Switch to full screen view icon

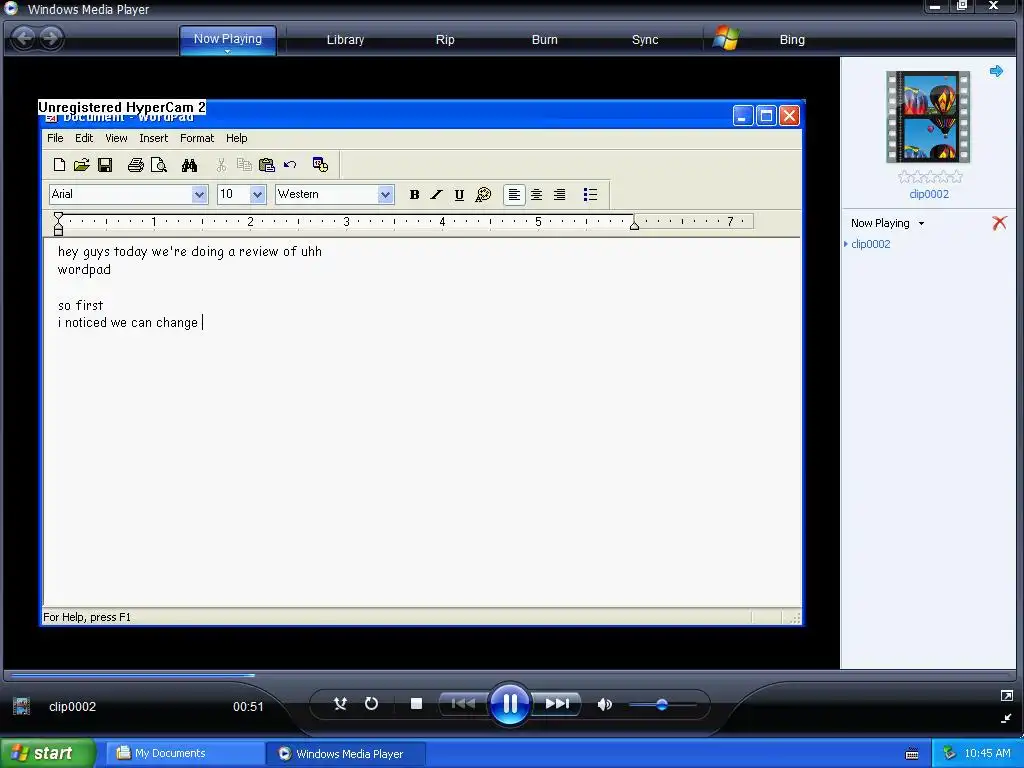point(1006,696)
